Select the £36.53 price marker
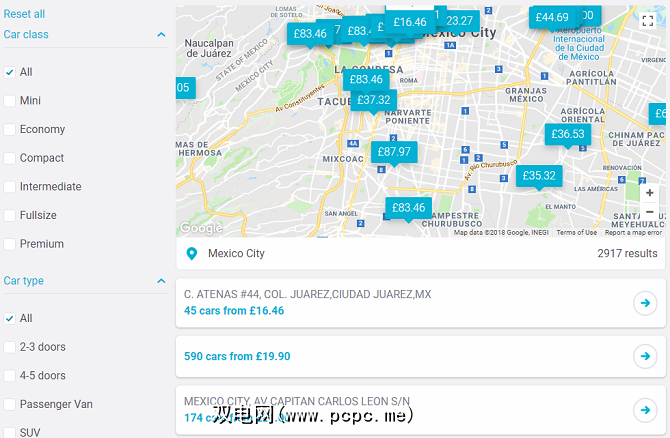Screen dimensions: 670x438 [x=567, y=134]
